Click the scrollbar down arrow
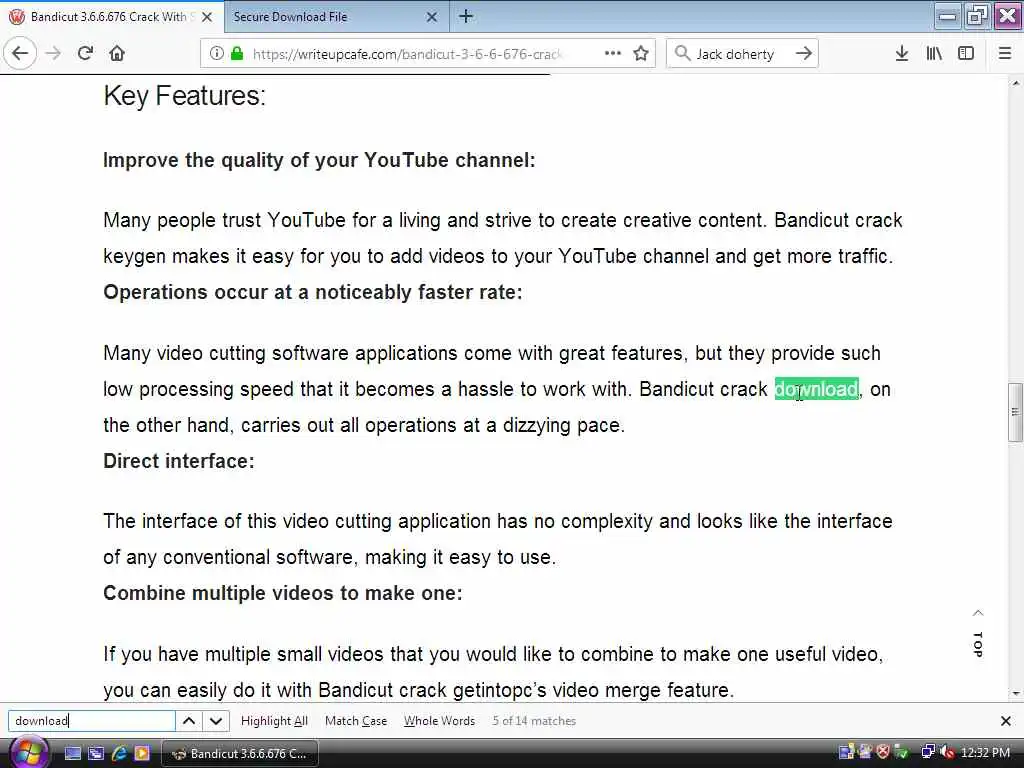Image resolution: width=1024 pixels, height=768 pixels. coord(1016,694)
